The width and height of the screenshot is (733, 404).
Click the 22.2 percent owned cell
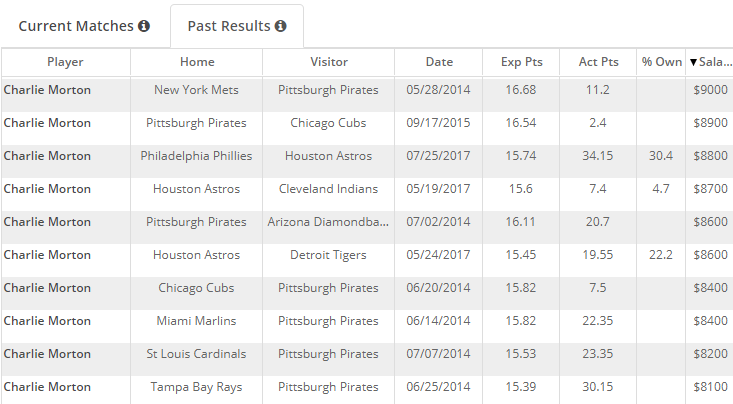click(x=661, y=255)
